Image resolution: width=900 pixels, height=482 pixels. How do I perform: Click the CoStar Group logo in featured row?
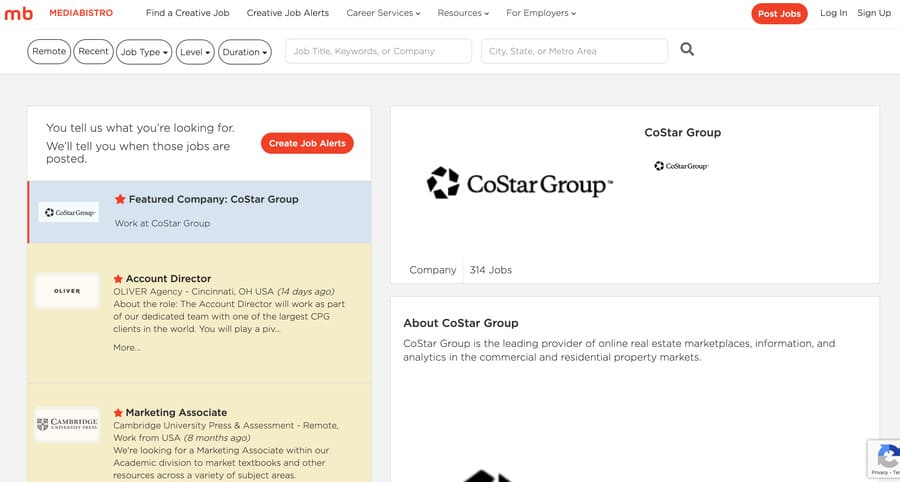tap(69, 212)
